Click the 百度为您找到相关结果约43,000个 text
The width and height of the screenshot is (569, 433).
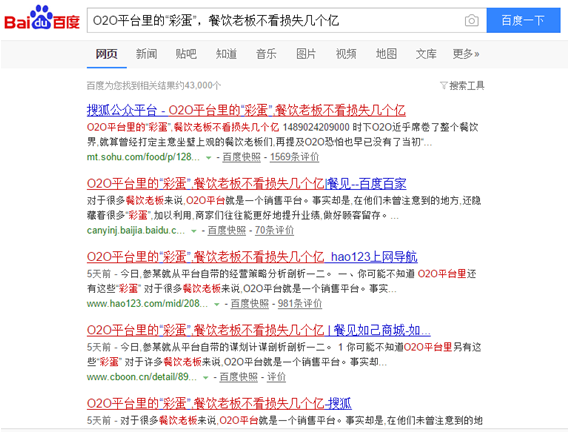153,86
